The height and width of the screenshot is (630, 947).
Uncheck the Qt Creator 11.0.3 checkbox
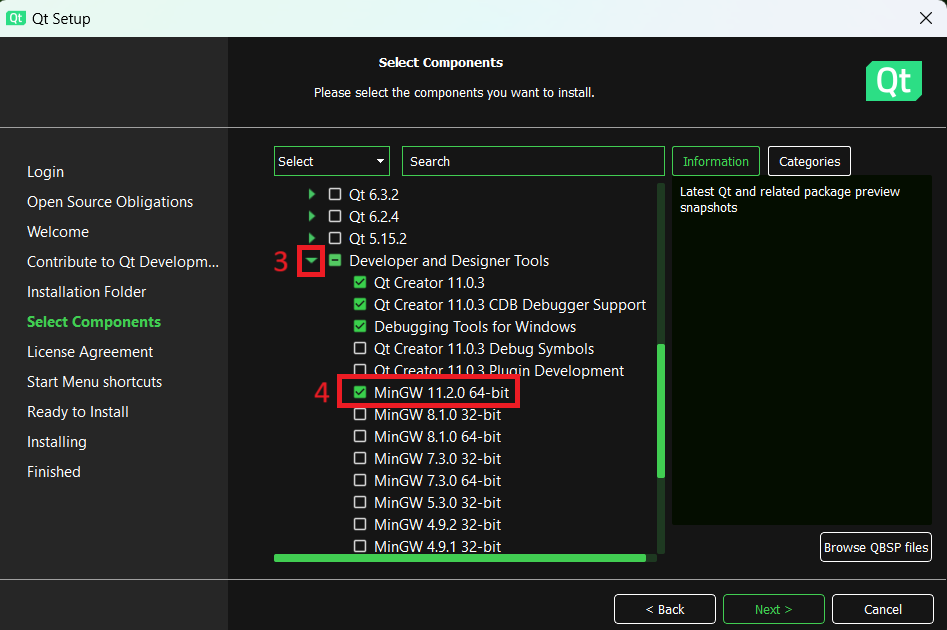click(360, 282)
